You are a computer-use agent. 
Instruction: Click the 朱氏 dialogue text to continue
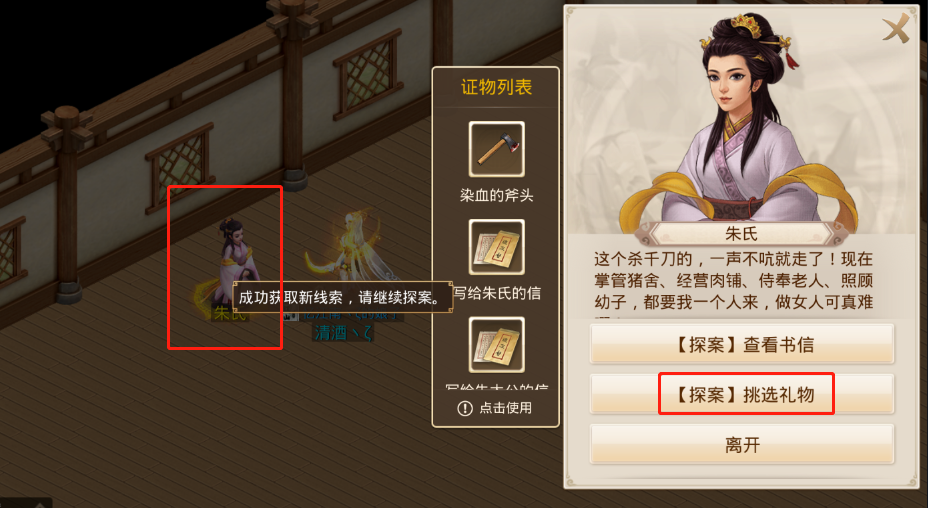point(734,282)
